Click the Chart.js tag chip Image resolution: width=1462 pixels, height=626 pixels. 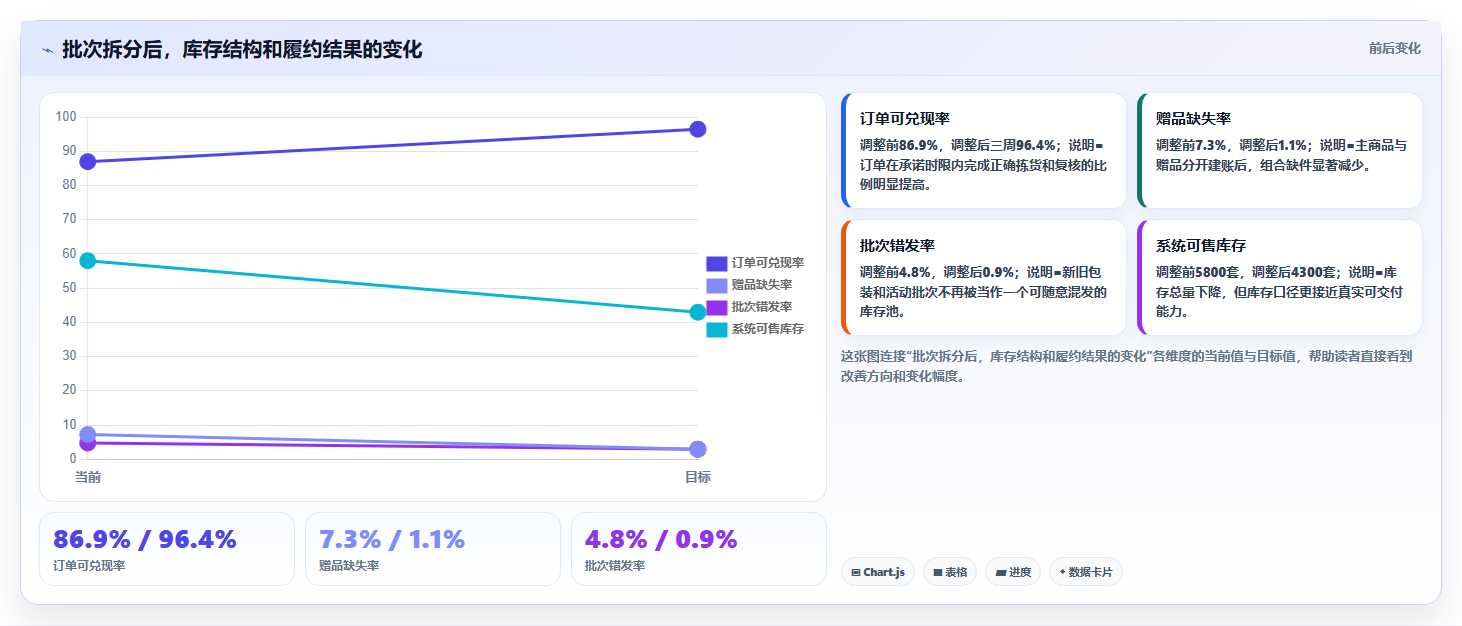878,572
